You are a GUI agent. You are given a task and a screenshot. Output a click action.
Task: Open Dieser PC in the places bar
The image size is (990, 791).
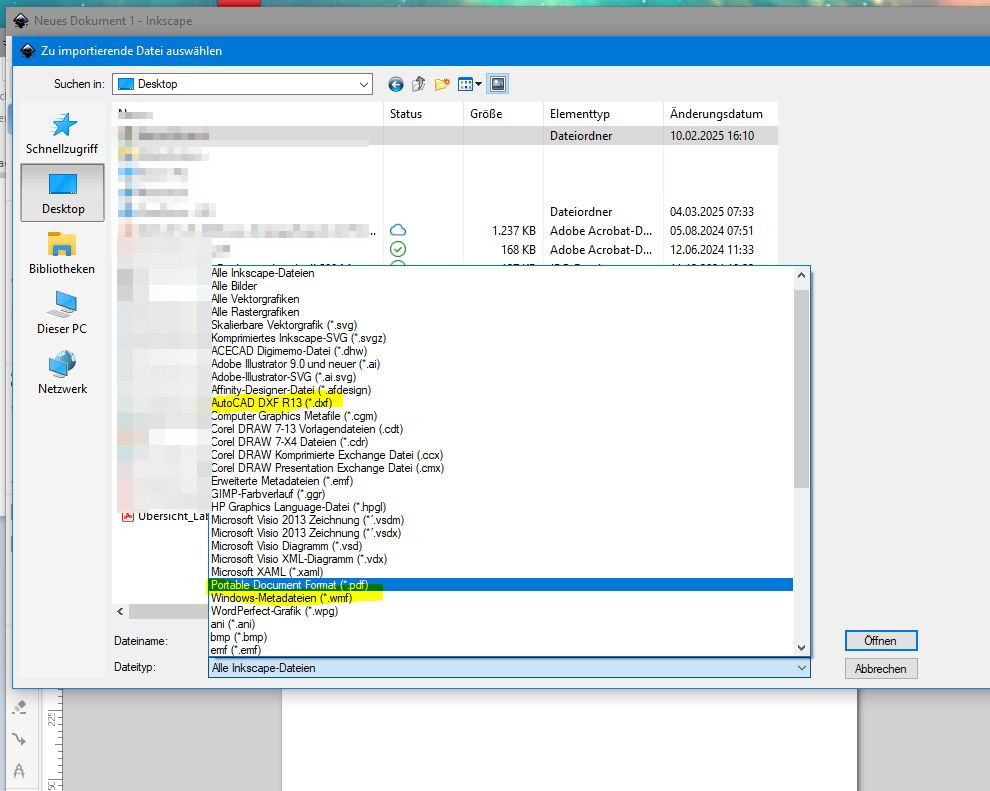[x=62, y=312]
